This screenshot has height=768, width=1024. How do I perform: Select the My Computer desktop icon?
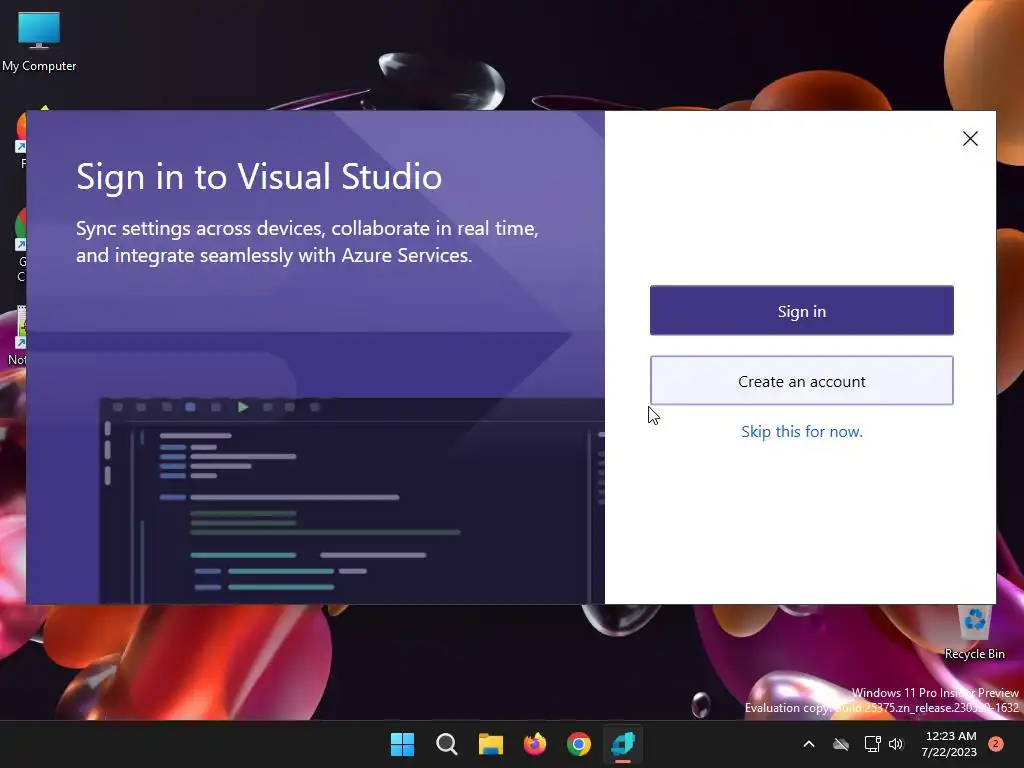point(39,41)
